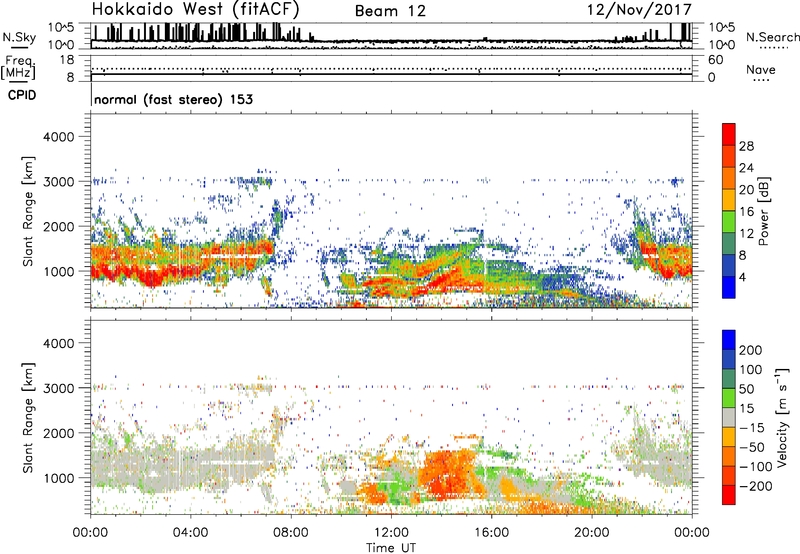Click '4000' tick of the power panel
The height and width of the screenshot is (554, 800).
coord(59,137)
